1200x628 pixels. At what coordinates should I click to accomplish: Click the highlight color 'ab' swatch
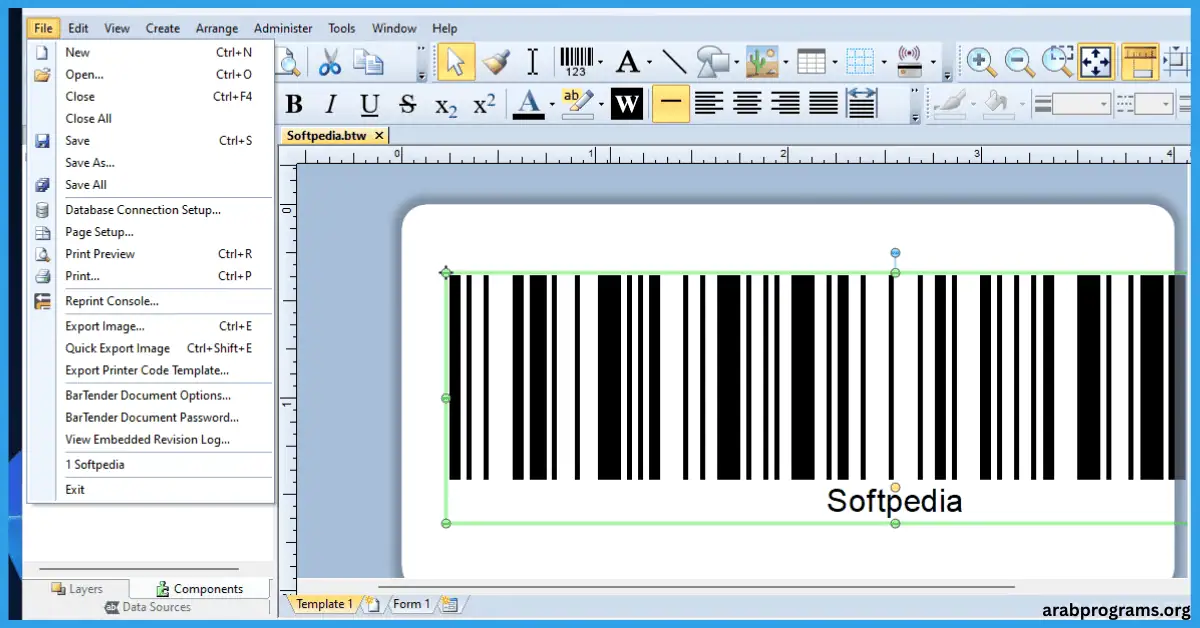(x=578, y=103)
